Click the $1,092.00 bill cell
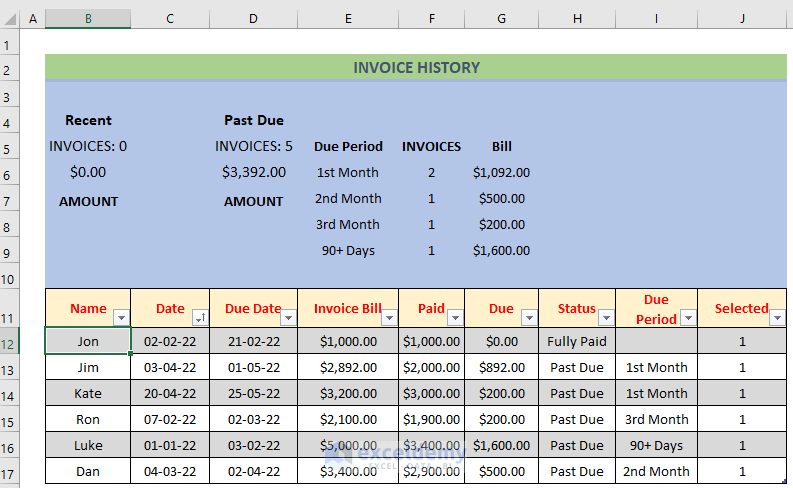The height and width of the screenshot is (488, 793). (x=501, y=172)
